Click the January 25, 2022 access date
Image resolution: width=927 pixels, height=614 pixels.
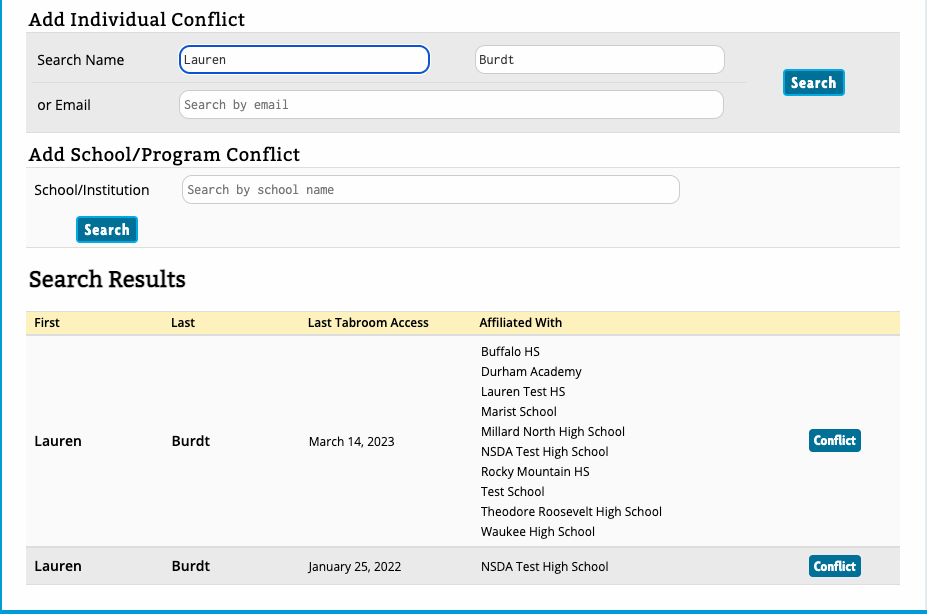click(354, 567)
